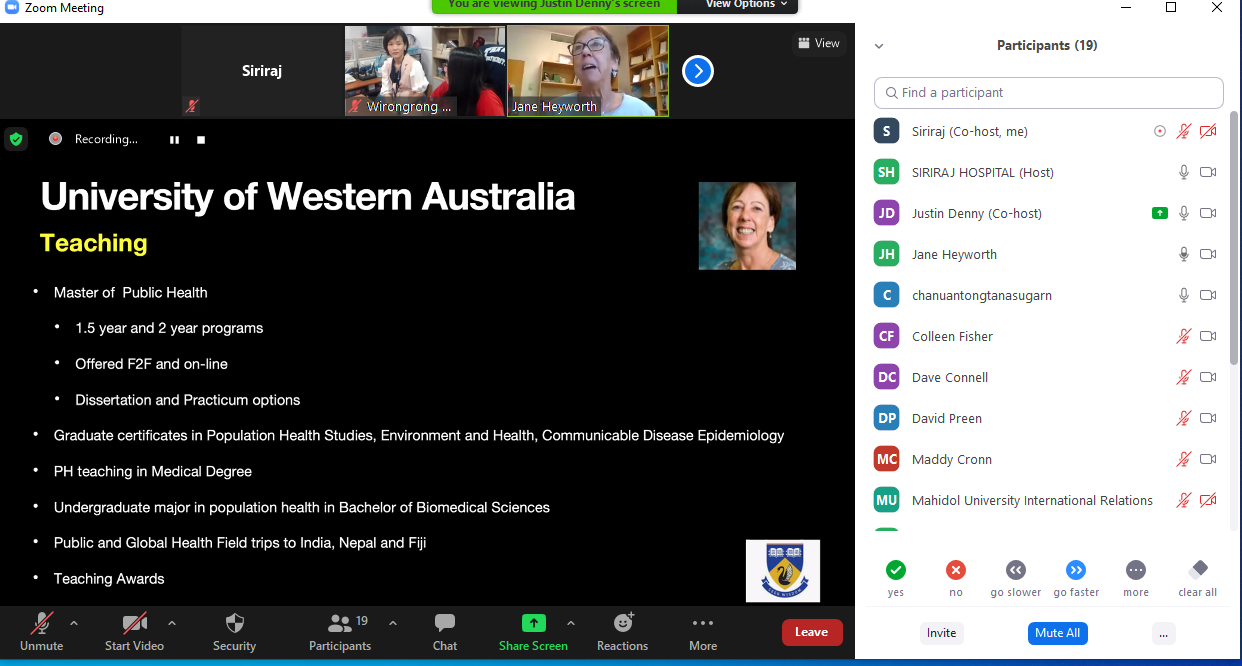Click the red Leave button
The height and width of the screenshot is (666, 1242).
[811, 632]
